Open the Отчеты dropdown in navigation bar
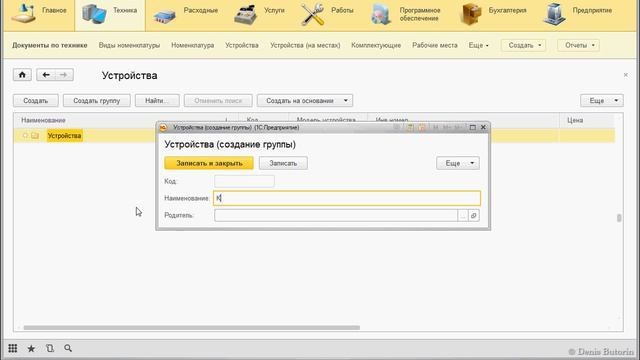Viewport: 640px width, 360px height. [x=578, y=45]
